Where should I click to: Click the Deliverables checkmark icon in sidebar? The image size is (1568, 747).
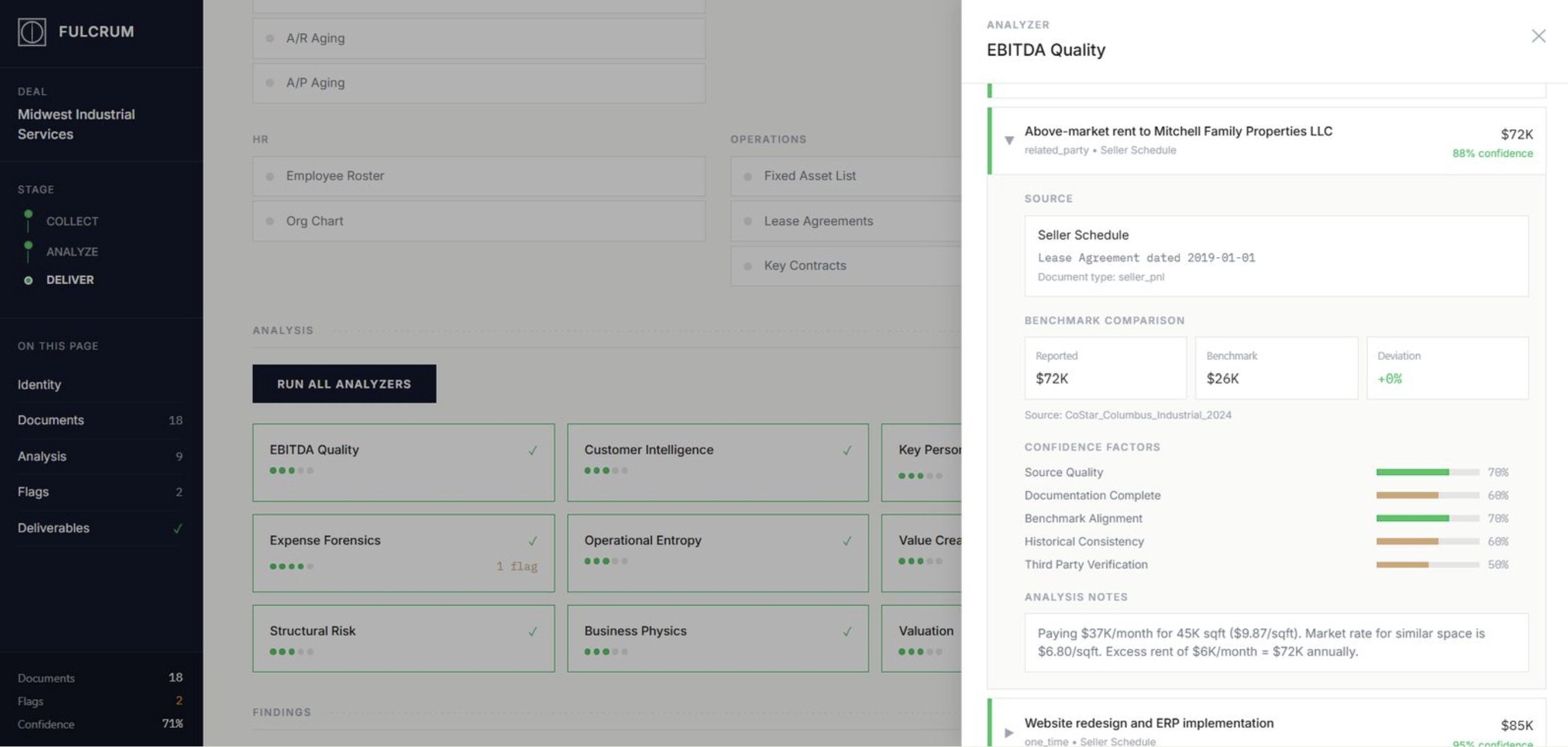(177, 529)
